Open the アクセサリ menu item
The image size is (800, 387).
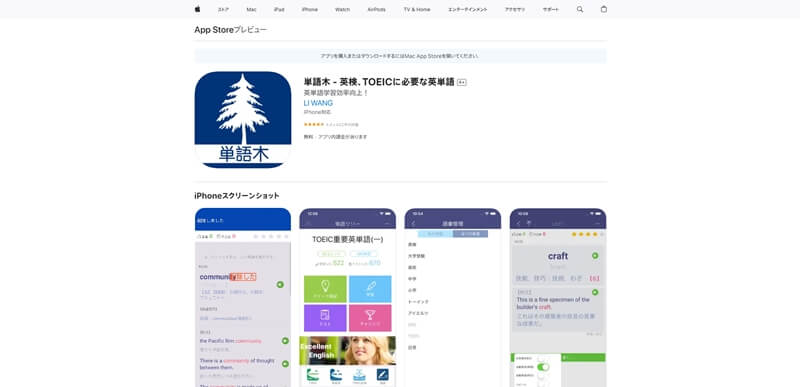(x=515, y=10)
